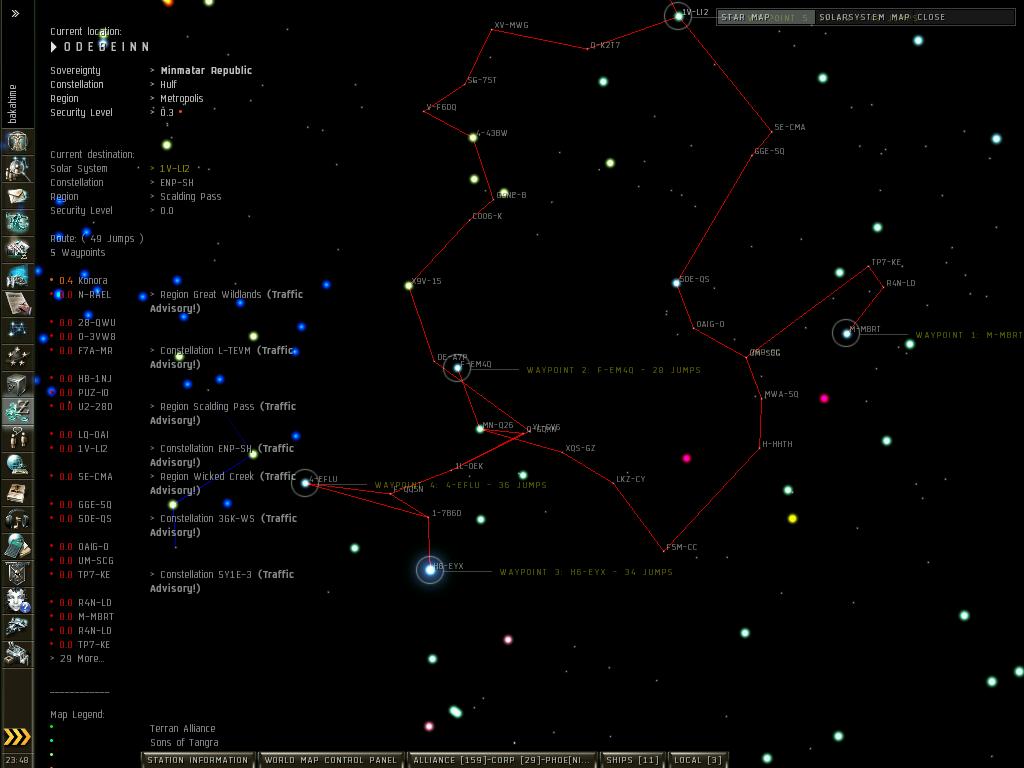Open the Map constellation icon
This screenshot has width=1024, height=768.
[x=17, y=329]
